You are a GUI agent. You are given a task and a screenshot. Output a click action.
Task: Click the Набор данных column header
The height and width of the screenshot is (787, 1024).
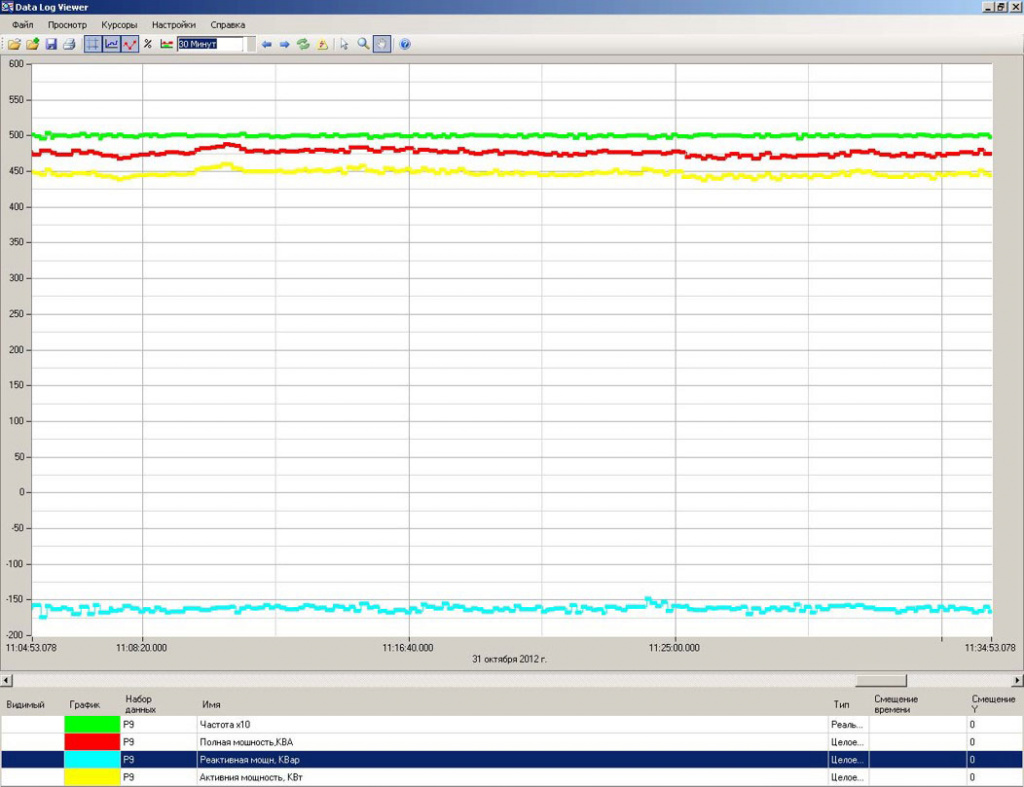pyautogui.click(x=140, y=704)
